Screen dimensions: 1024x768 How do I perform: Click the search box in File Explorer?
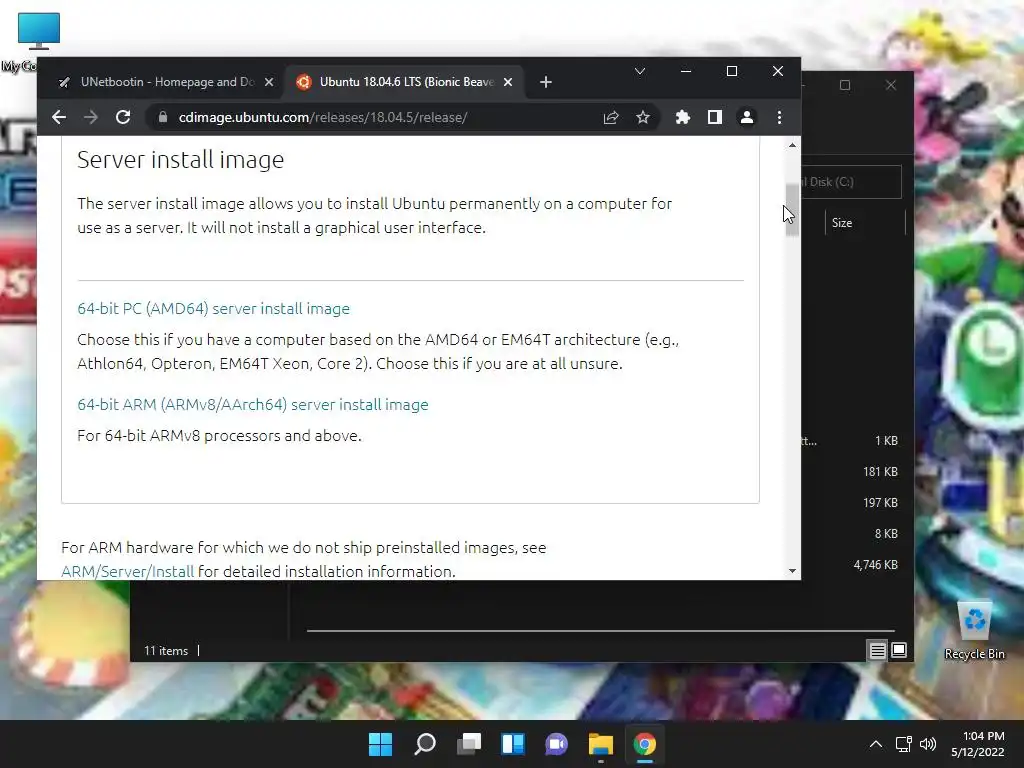tap(852, 182)
